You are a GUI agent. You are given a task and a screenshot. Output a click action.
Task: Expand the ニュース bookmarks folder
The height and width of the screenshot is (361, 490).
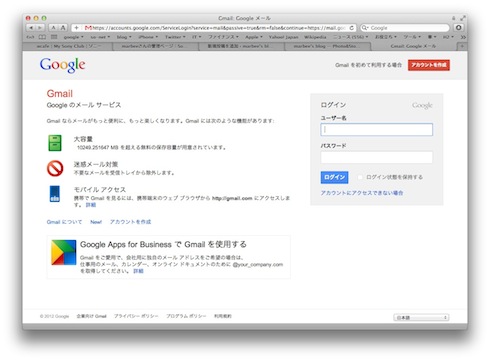point(351,37)
